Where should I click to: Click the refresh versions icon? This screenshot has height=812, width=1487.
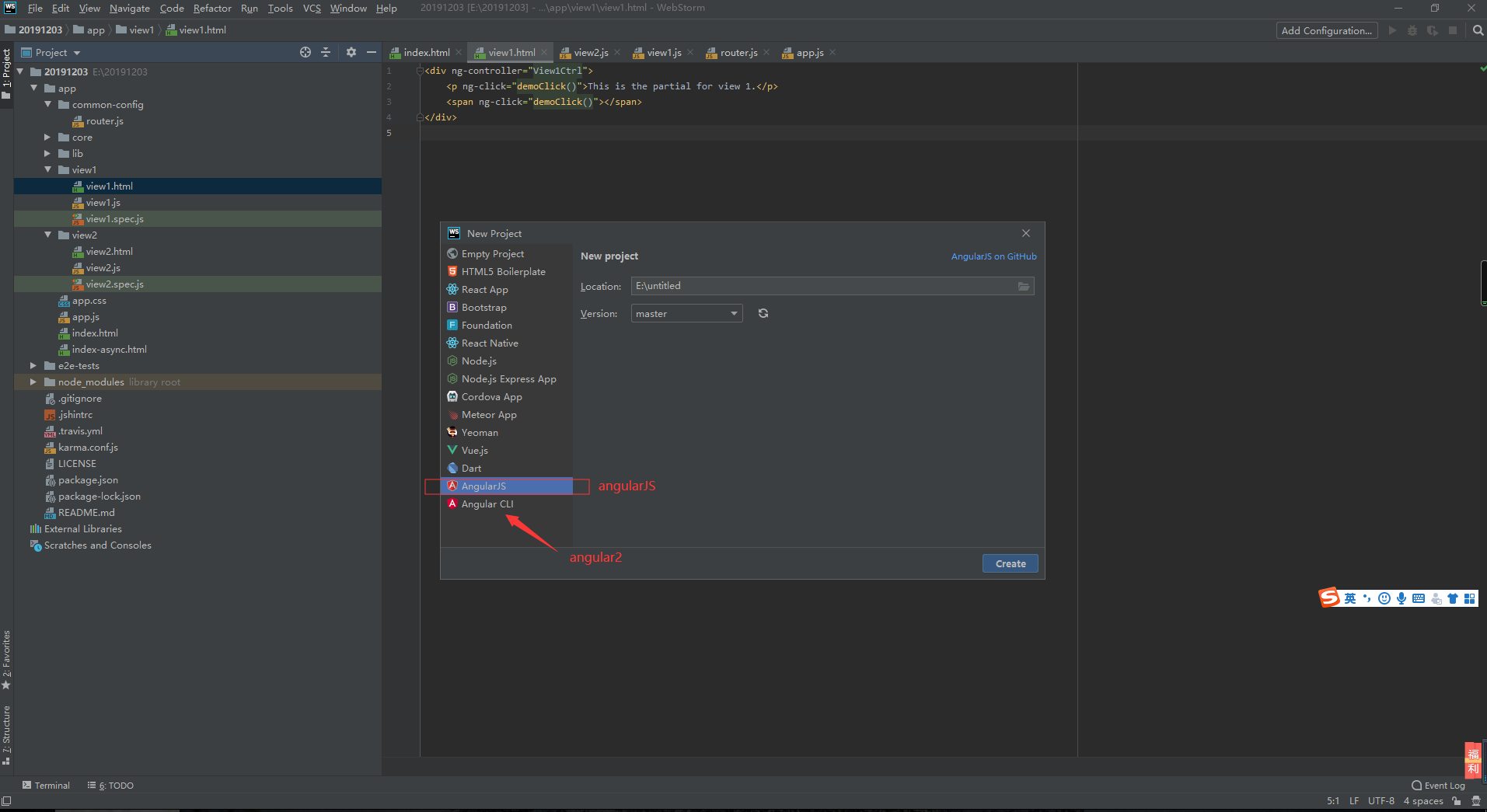click(x=763, y=313)
